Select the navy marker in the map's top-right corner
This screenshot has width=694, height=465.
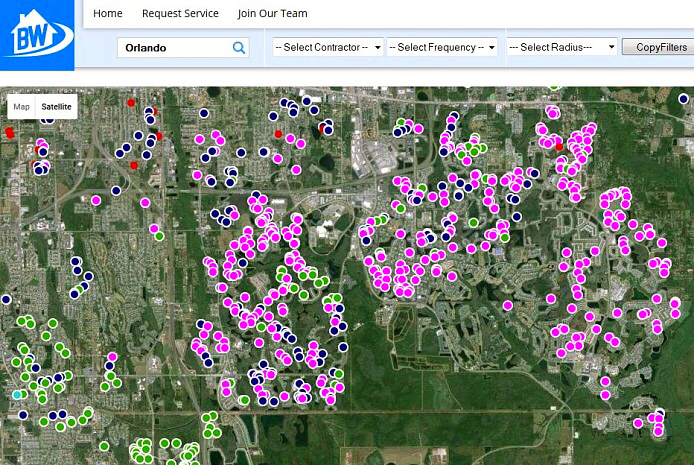[x=683, y=99]
